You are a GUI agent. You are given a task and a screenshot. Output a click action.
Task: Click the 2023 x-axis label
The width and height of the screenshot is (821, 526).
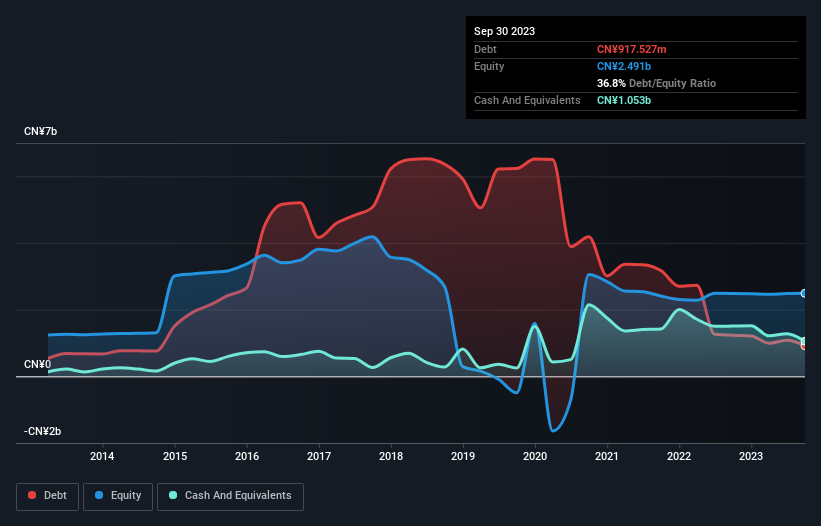coord(751,456)
